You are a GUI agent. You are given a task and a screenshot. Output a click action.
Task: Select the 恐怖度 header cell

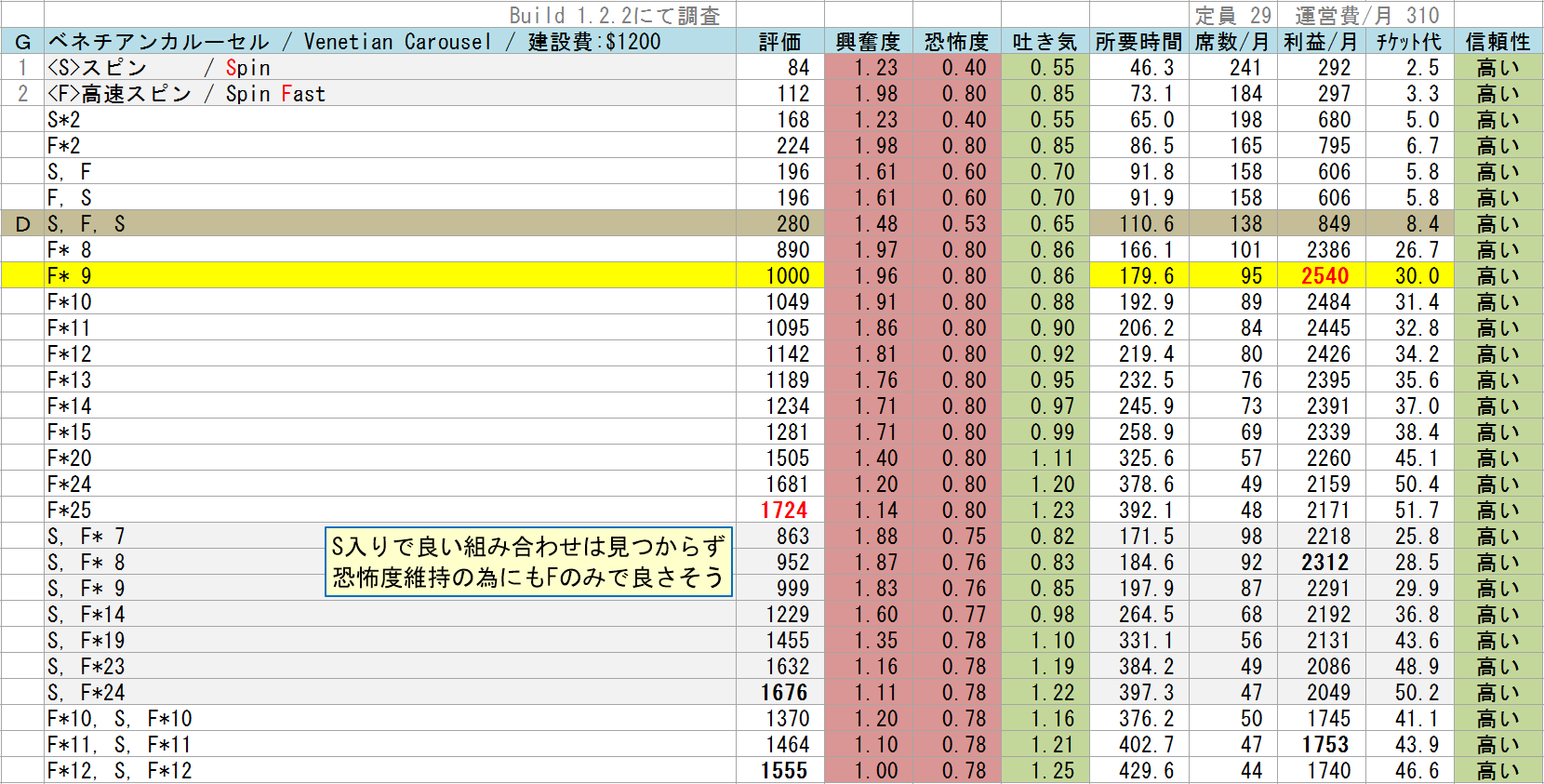pyautogui.click(x=956, y=42)
